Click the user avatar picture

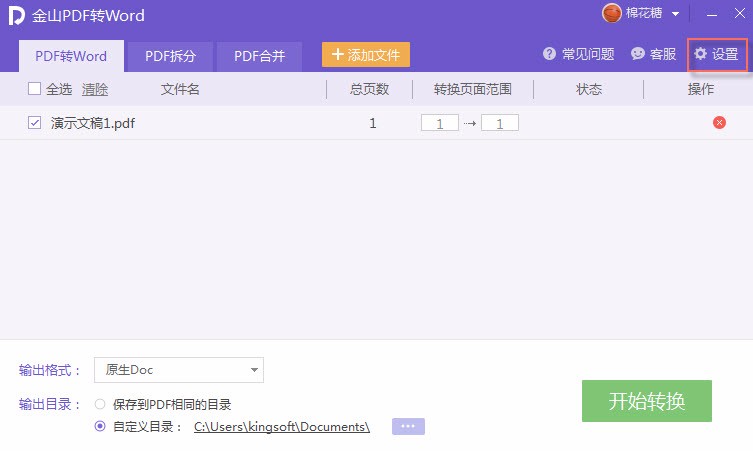click(x=612, y=13)
